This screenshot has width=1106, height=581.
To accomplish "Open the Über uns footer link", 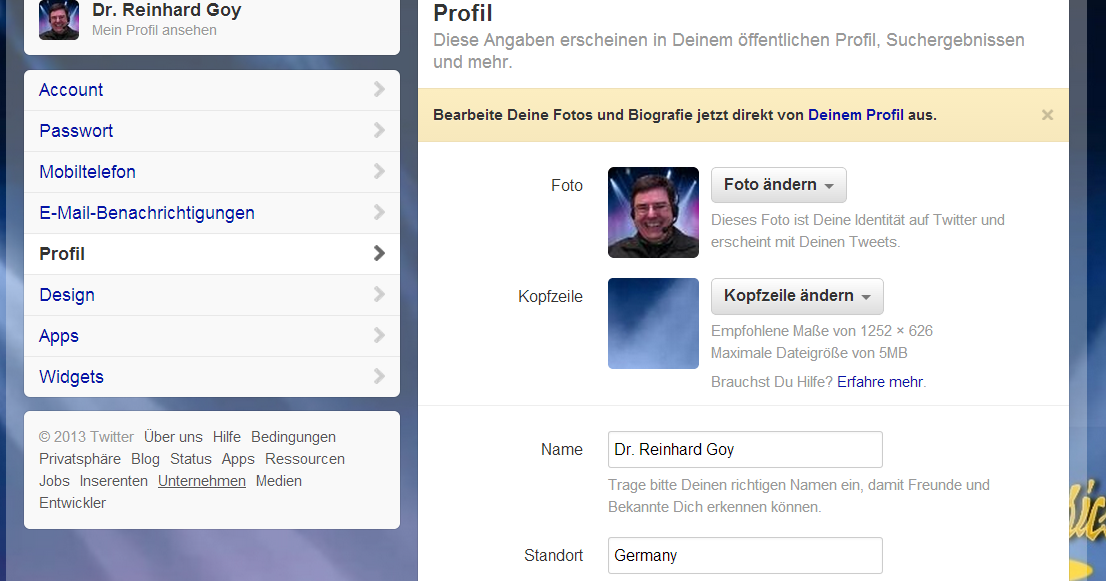I will (x=173, y=437).
